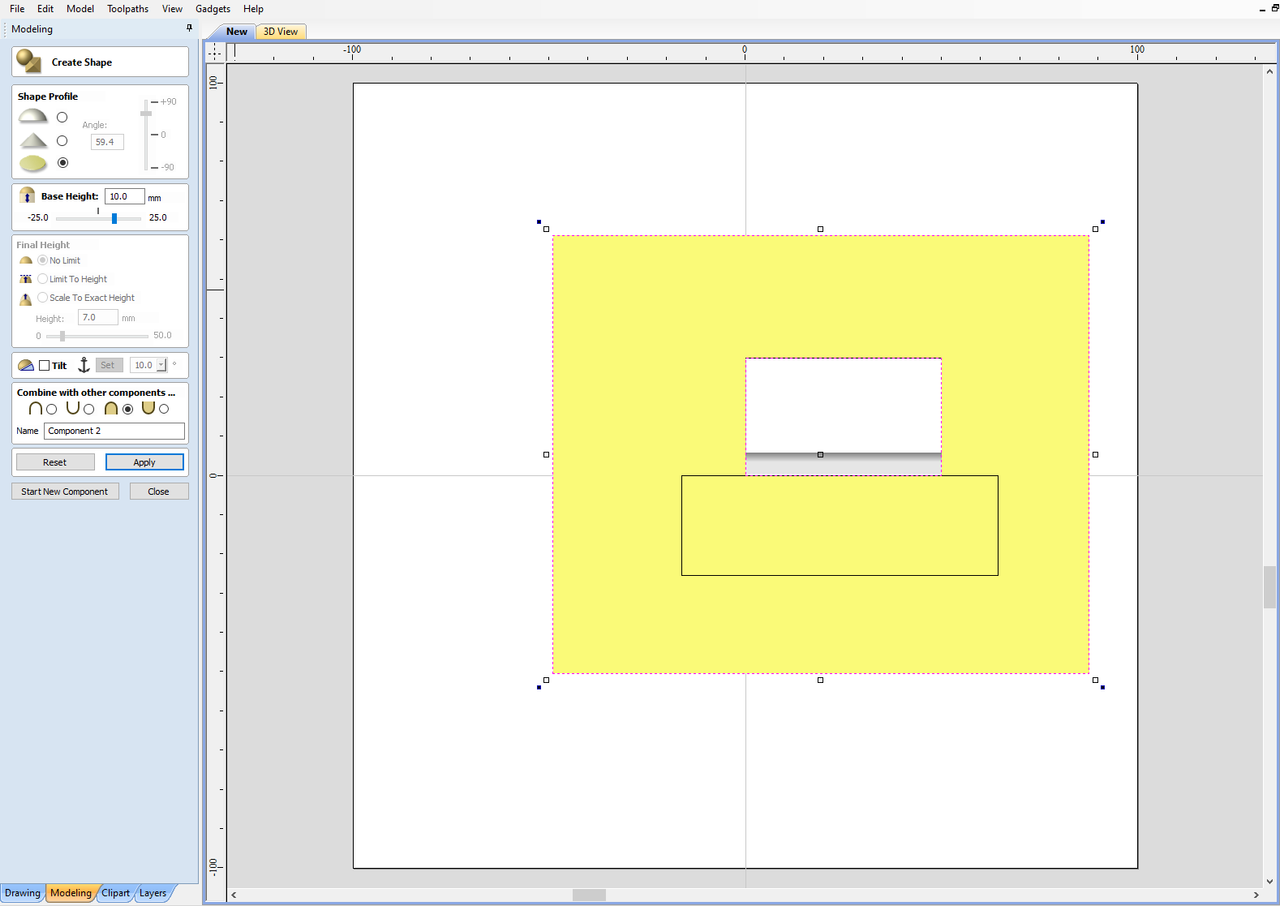Click the tilt anchor point icon

click(x=84, y=365)
